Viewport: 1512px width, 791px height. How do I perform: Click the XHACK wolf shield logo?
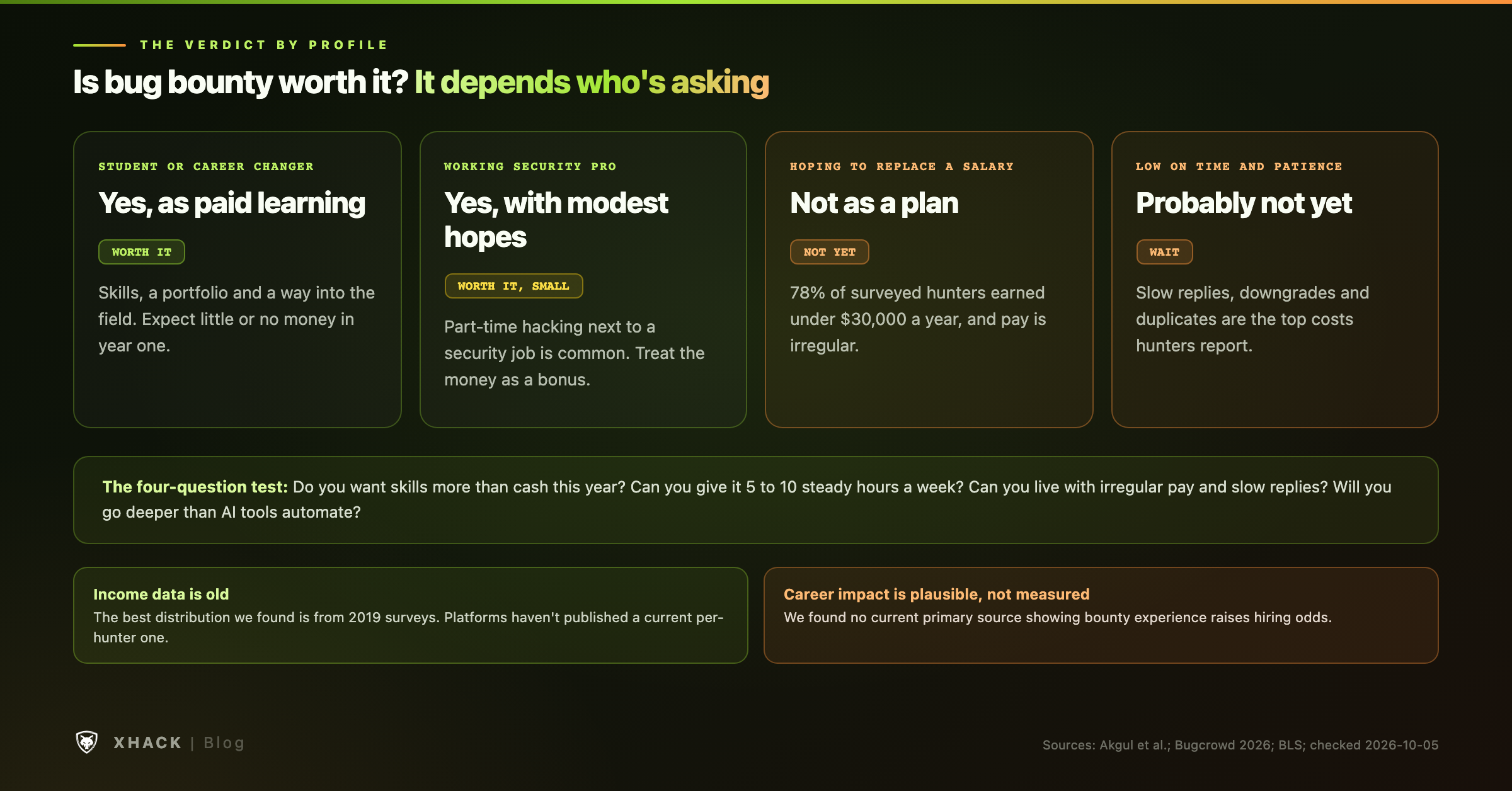(87, 743)
